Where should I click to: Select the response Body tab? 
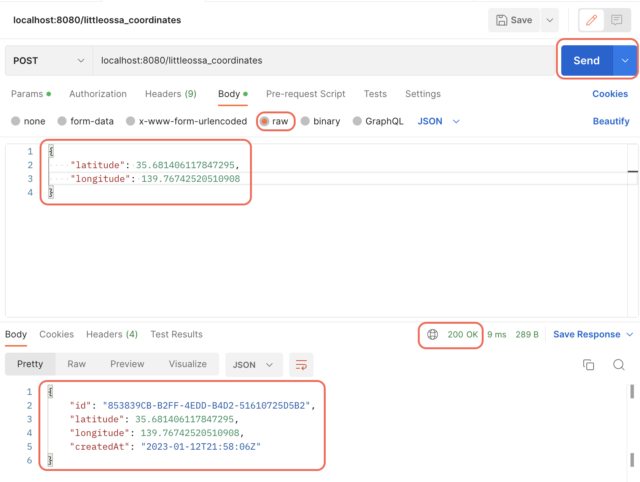coord(16,334)
